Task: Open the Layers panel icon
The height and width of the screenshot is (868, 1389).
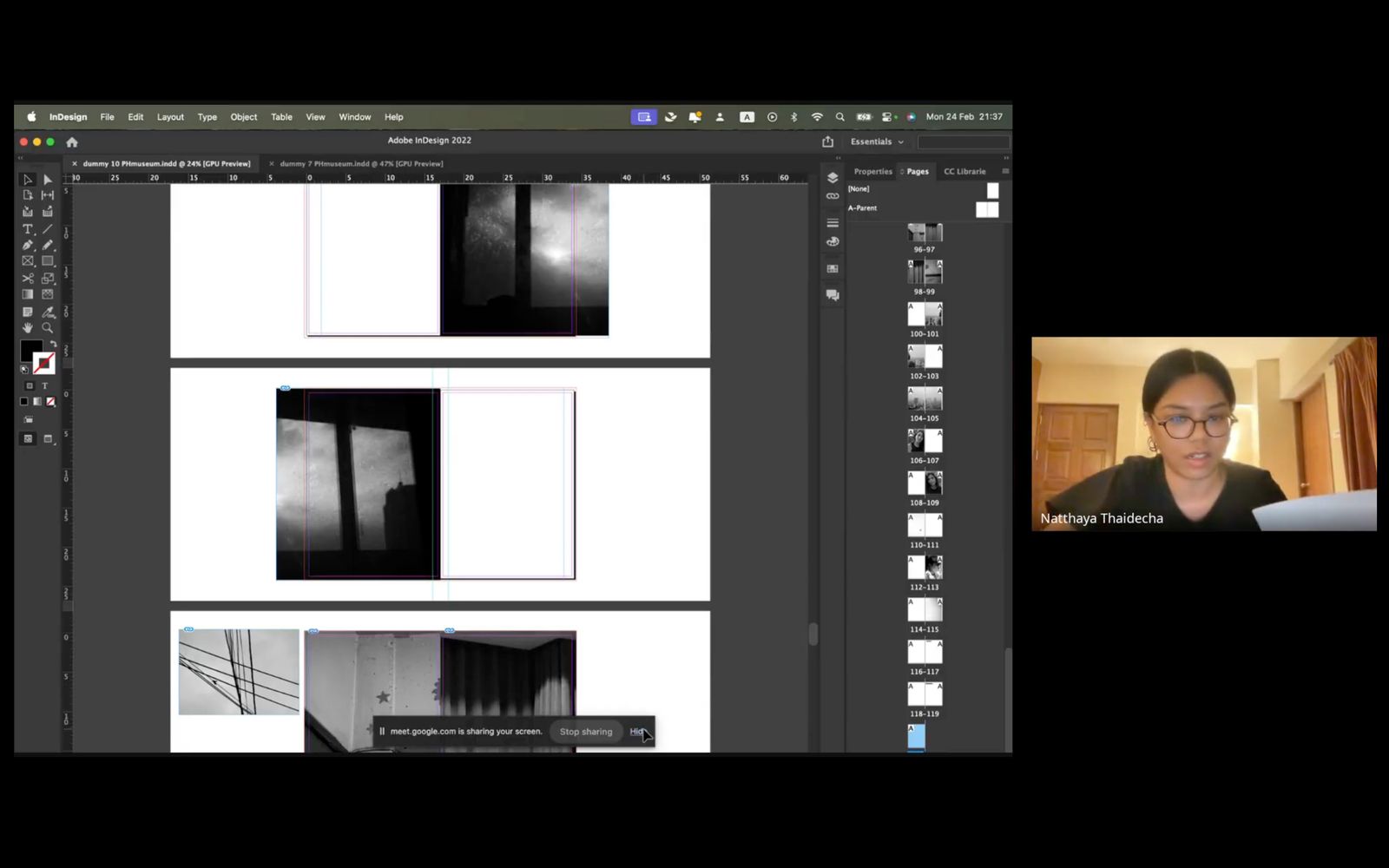Action: point(833,177)
